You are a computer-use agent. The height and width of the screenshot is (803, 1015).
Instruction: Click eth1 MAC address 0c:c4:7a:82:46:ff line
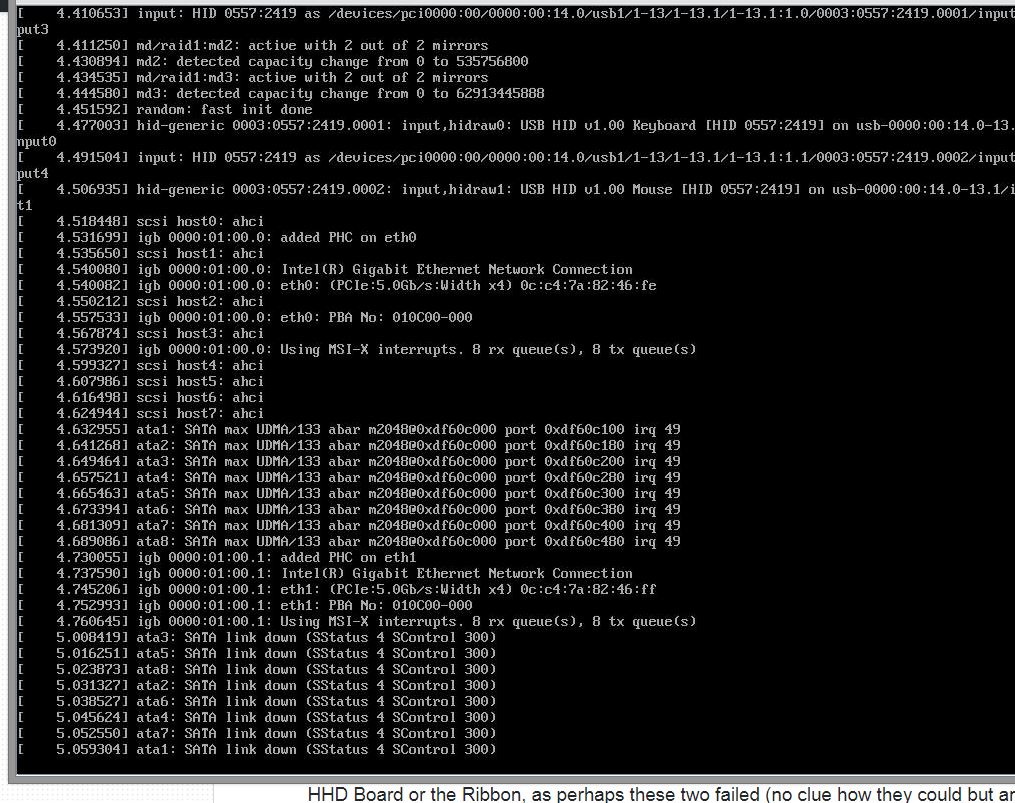point(337,589)
